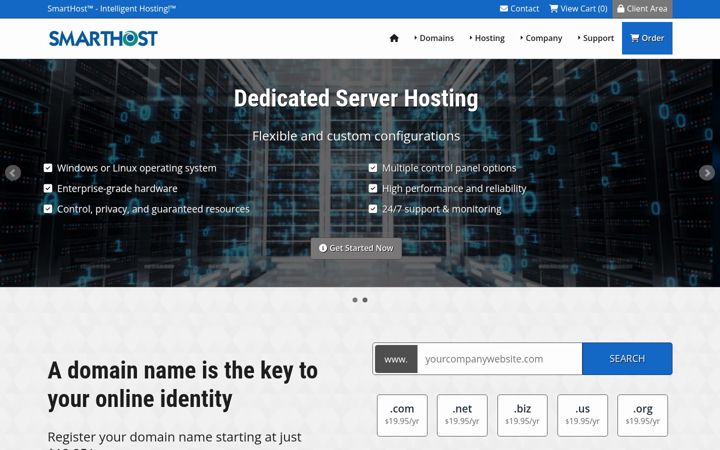The height and width of the screenshot is (450, 720).
Task: Click checkbox next to 24/7 support & monitoring
Action: [373, 209]
